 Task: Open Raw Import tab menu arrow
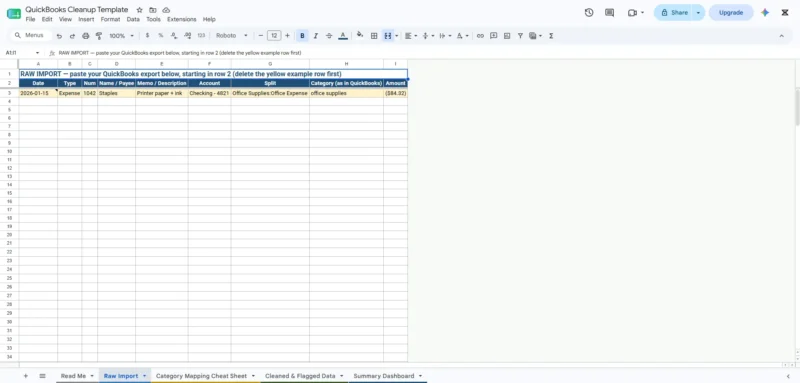click(x=144, y=376)
